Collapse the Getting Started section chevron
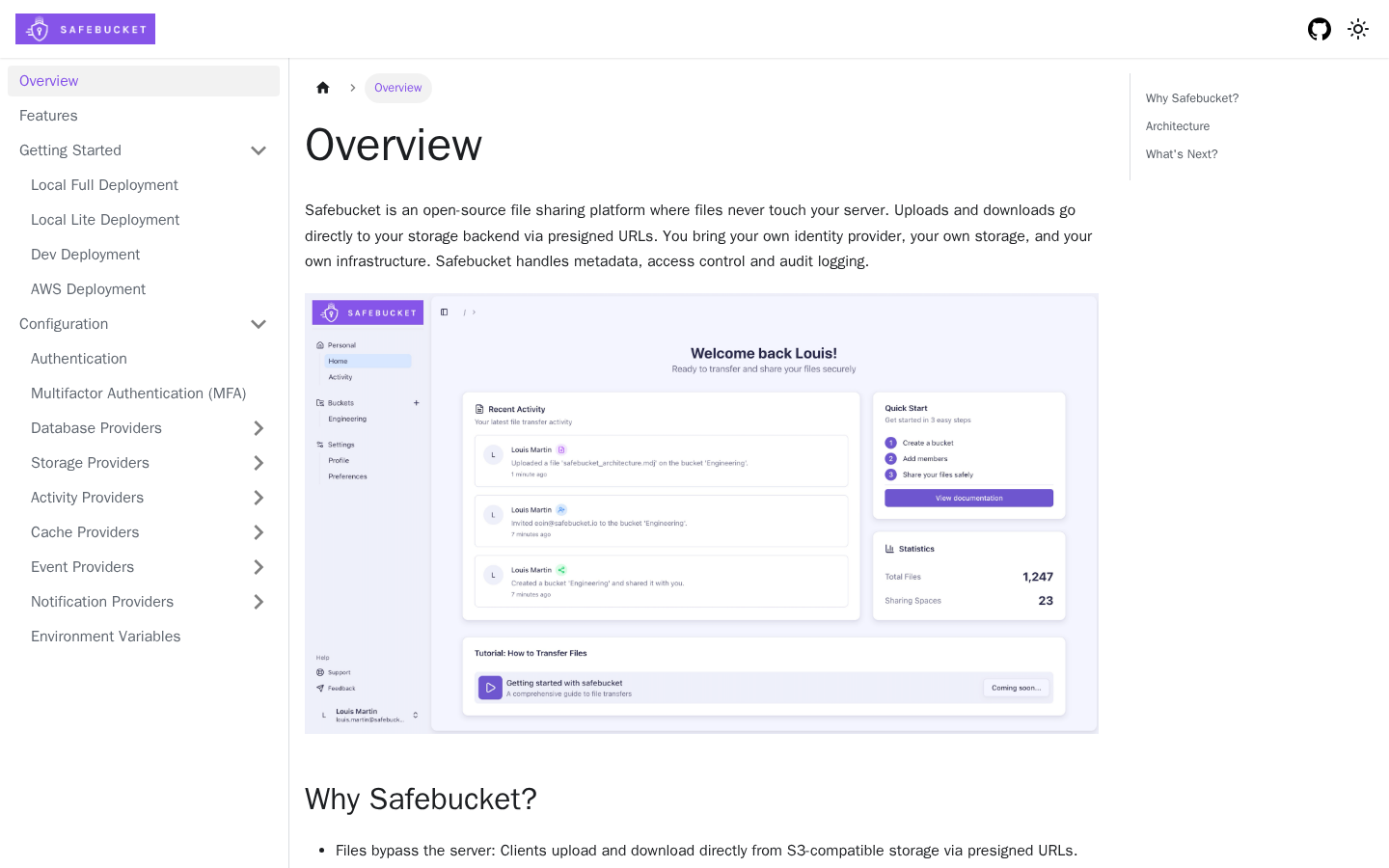Screen dimensions: 1389x868 tap(259, 150)
